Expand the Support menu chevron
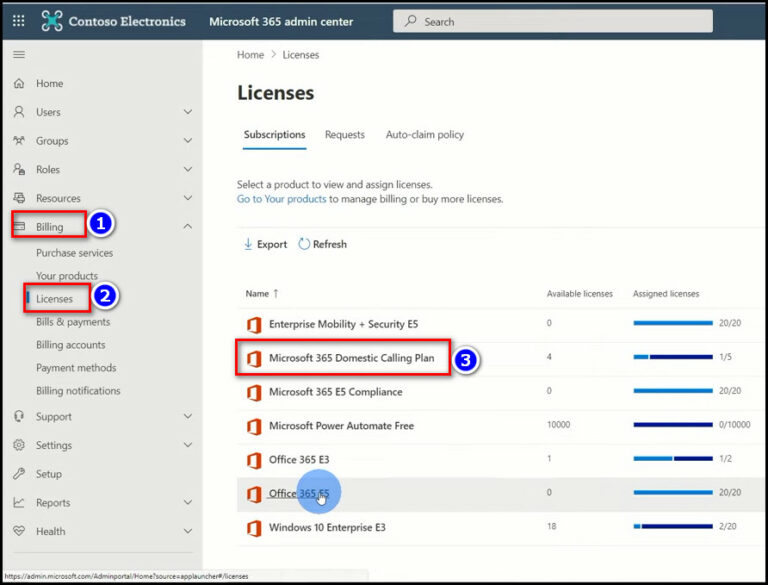Screen dimensions: 768x585 point(188,416)
